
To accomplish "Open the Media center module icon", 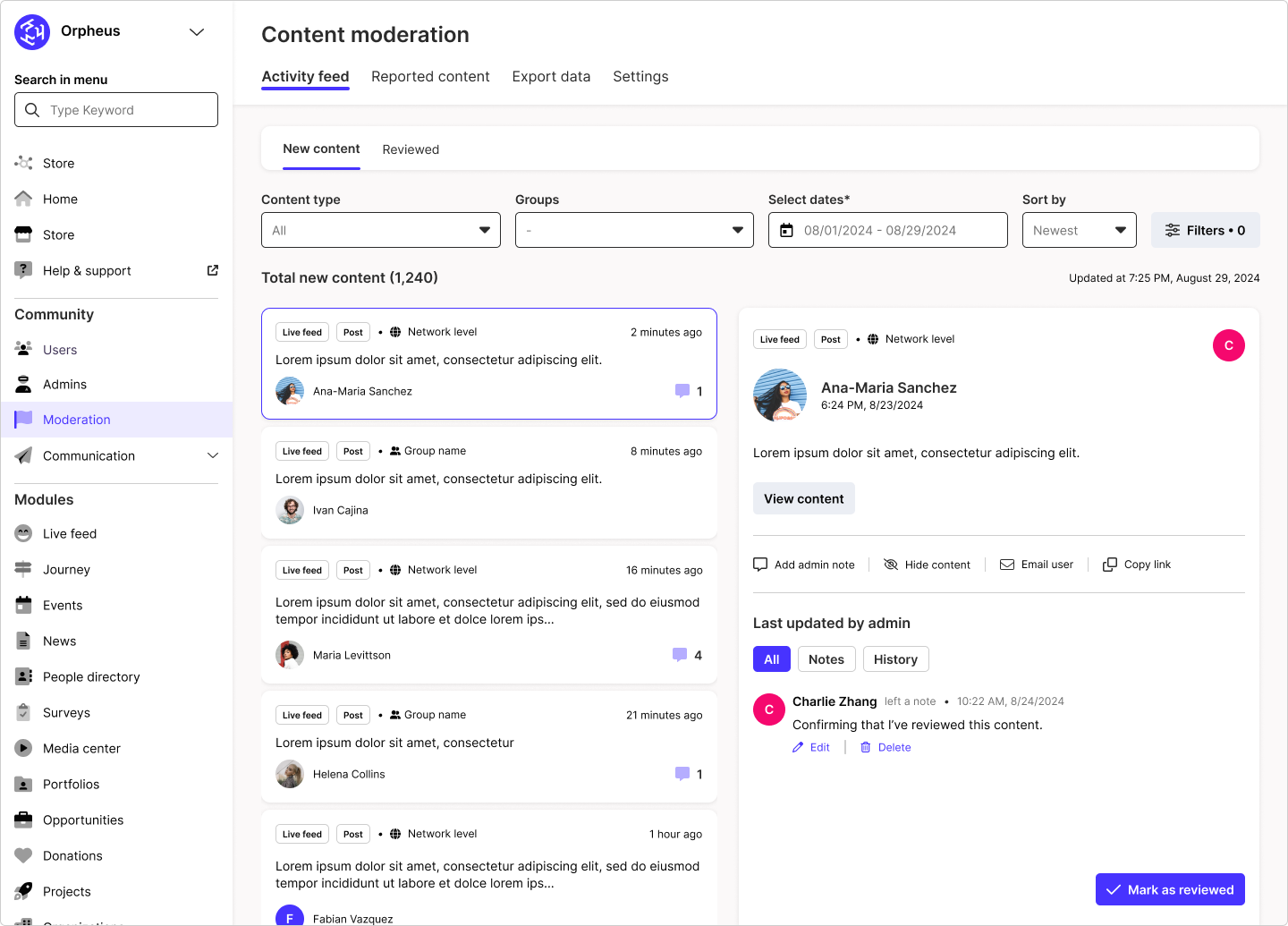I will pos(22,748).
